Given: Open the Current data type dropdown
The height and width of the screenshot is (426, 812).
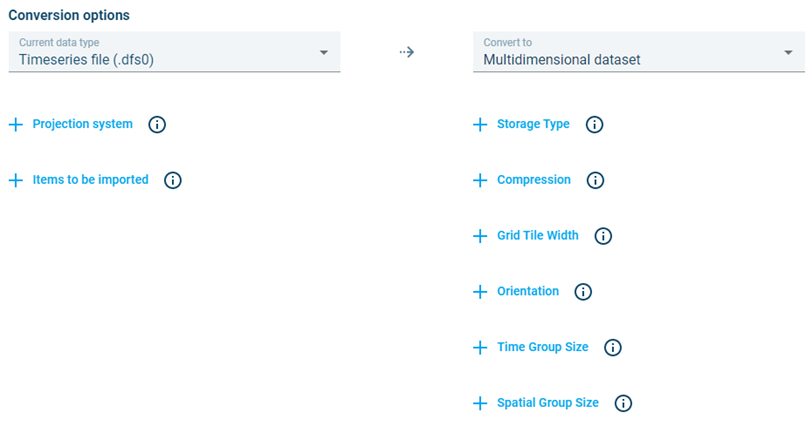Looking at the screenshot, I should pos(174,52).
